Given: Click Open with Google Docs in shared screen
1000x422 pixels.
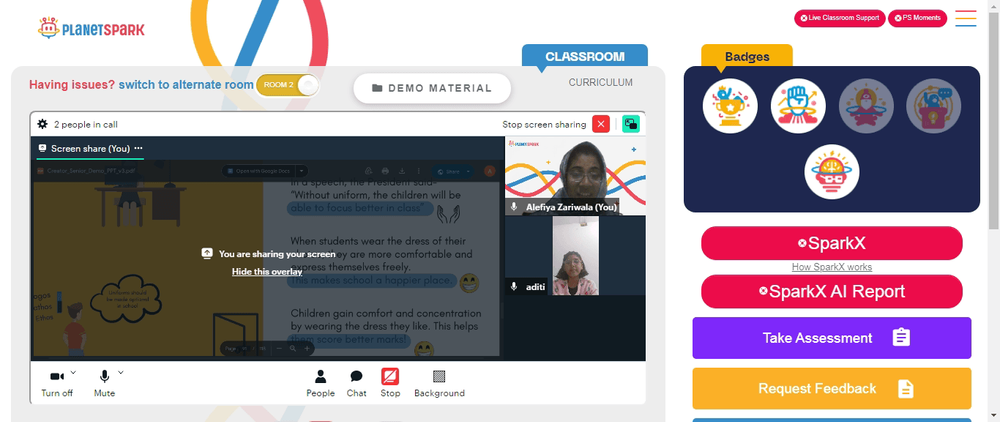Looking at the screenshot, I should (265, 171).
